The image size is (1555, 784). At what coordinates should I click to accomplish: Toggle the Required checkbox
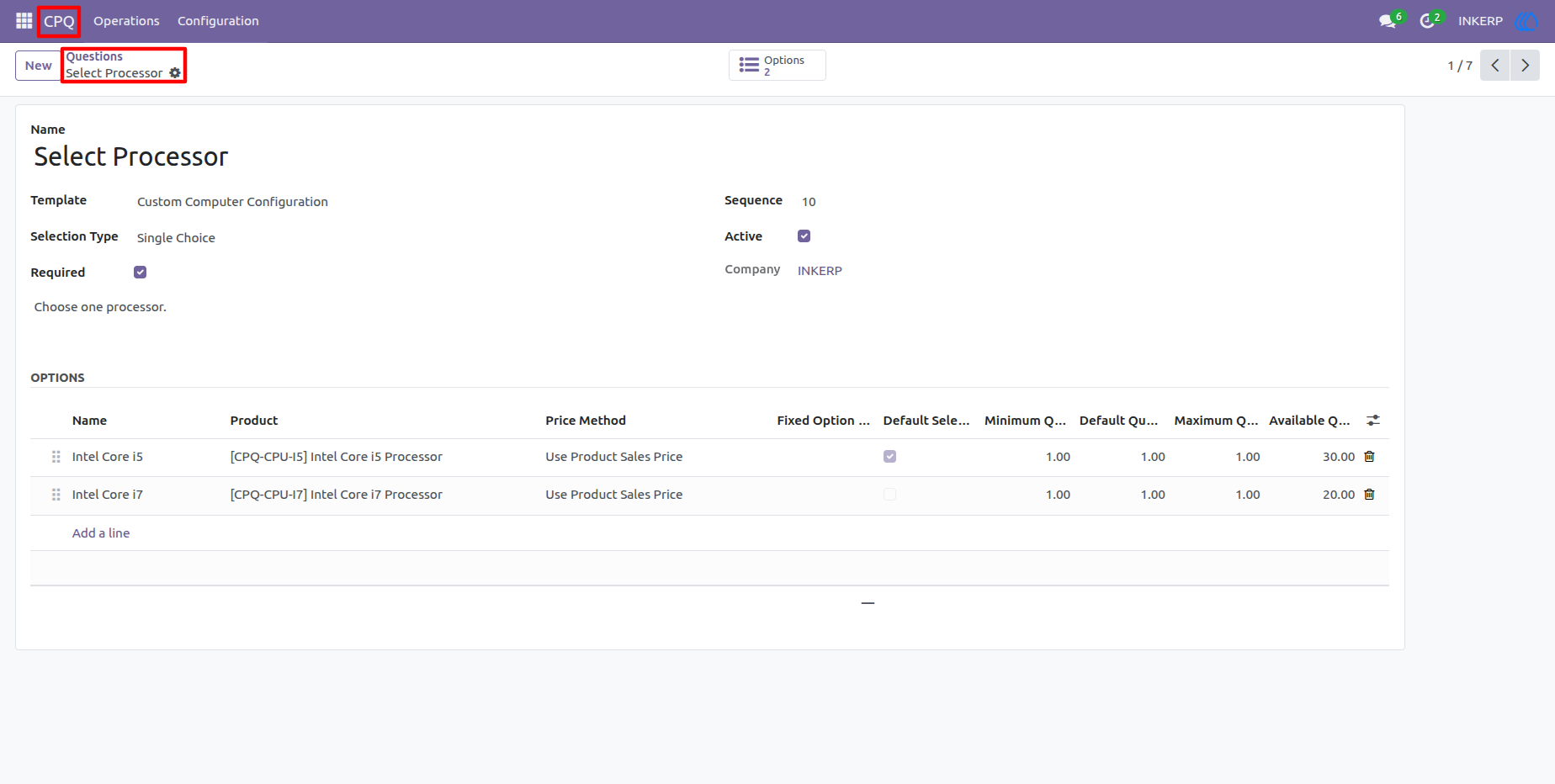141,273
